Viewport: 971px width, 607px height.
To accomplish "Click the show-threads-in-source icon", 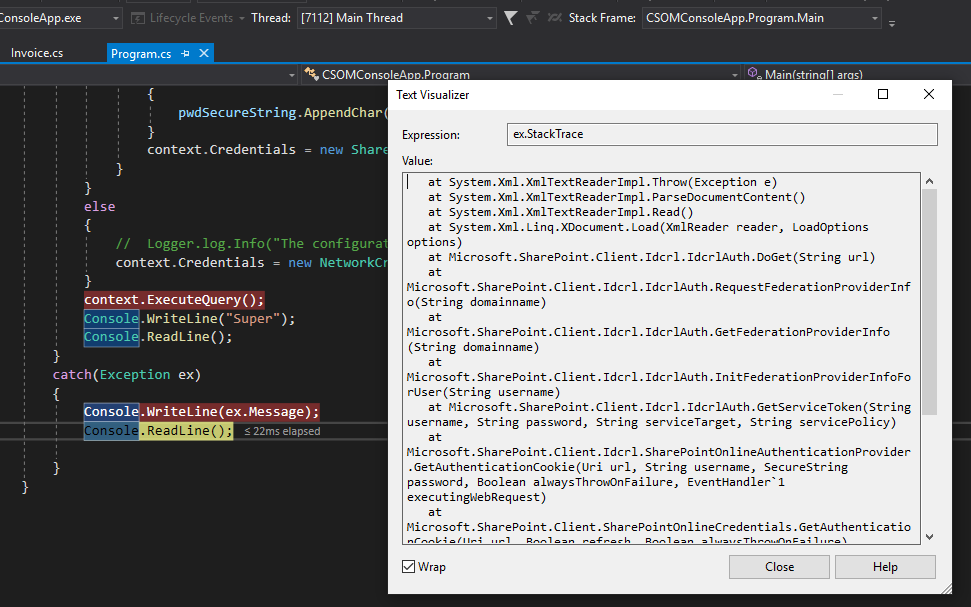I will tap(554, 17).
